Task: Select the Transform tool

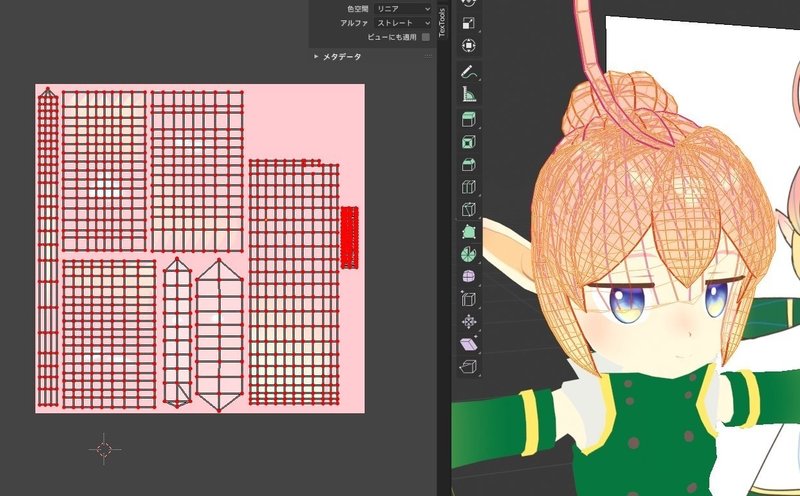Action: [x=468, y=45]
